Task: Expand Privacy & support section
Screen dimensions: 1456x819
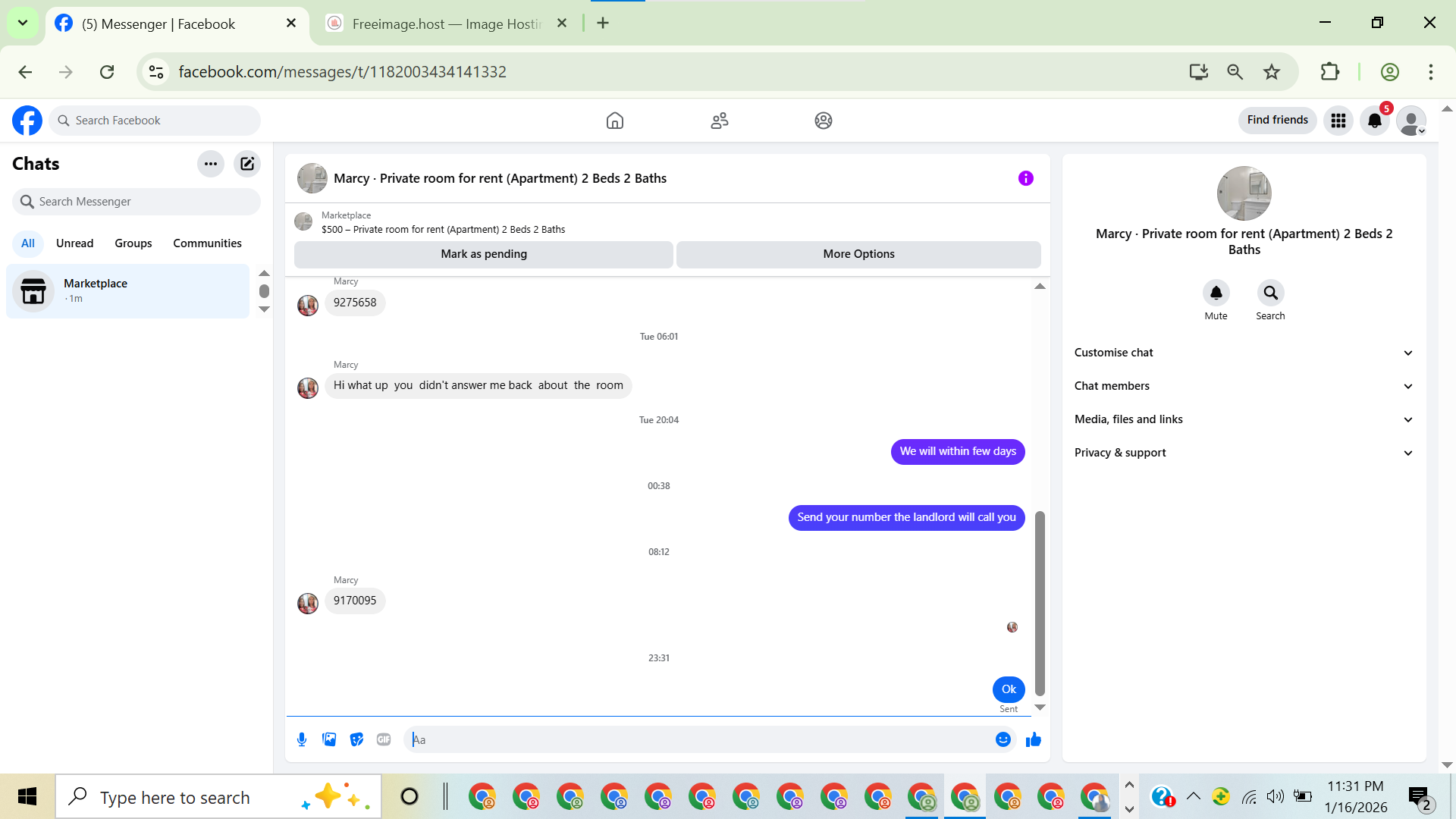Action: click(1244, 453)
